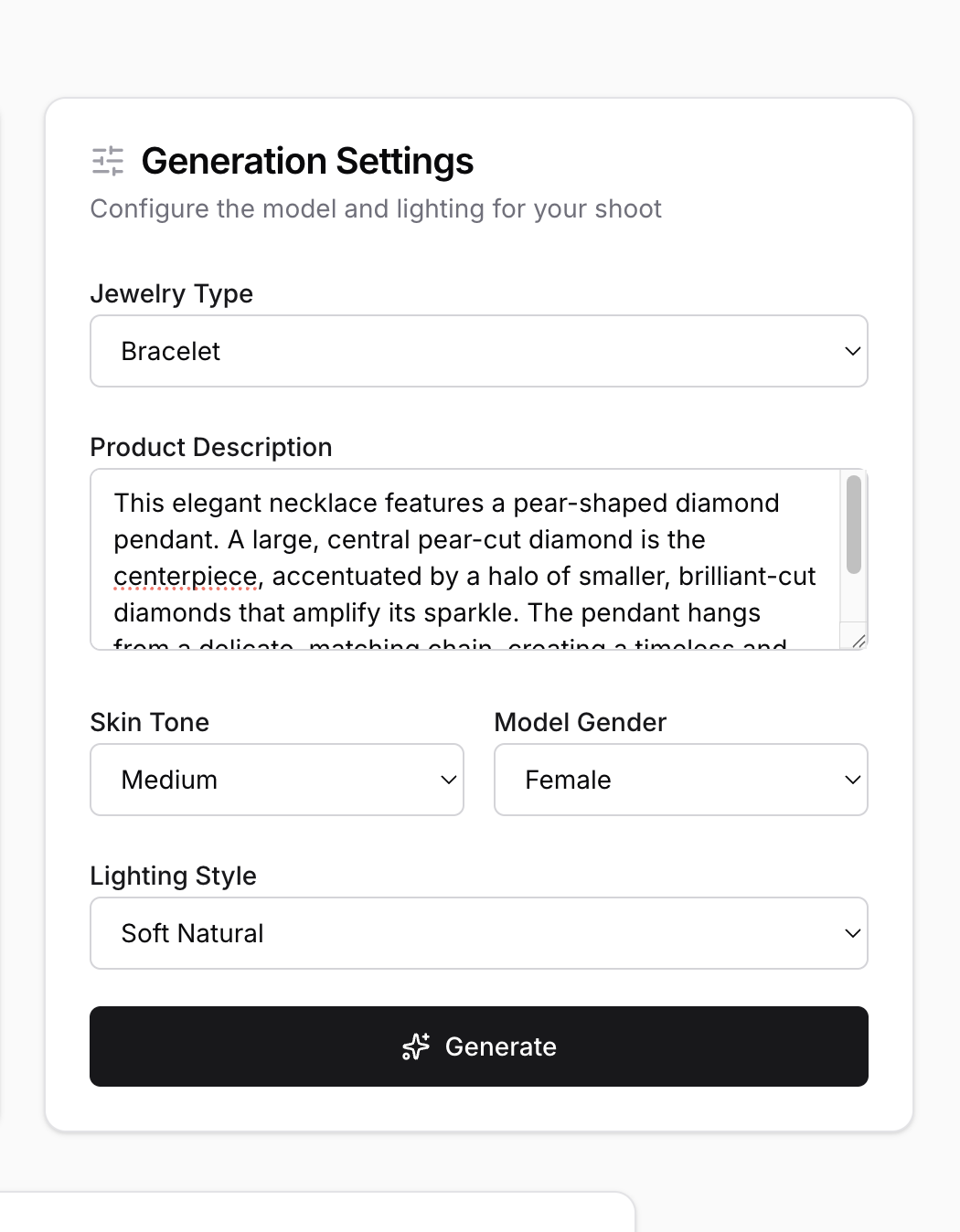Click the Jewelry Type chevron arrow
960x1232 pixels.
(852, 351)
